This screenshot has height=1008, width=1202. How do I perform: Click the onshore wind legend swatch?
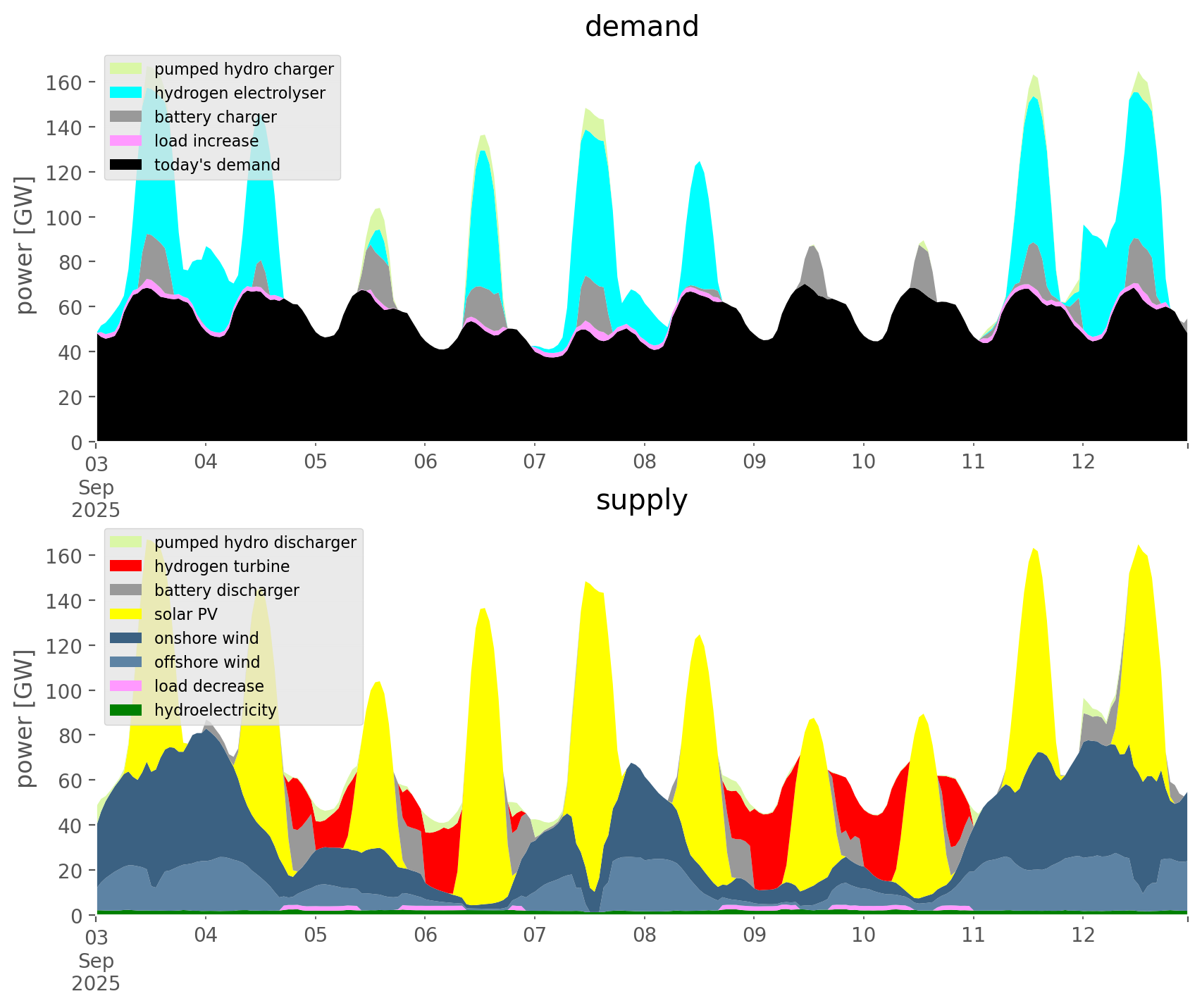(x=127, y=638)
